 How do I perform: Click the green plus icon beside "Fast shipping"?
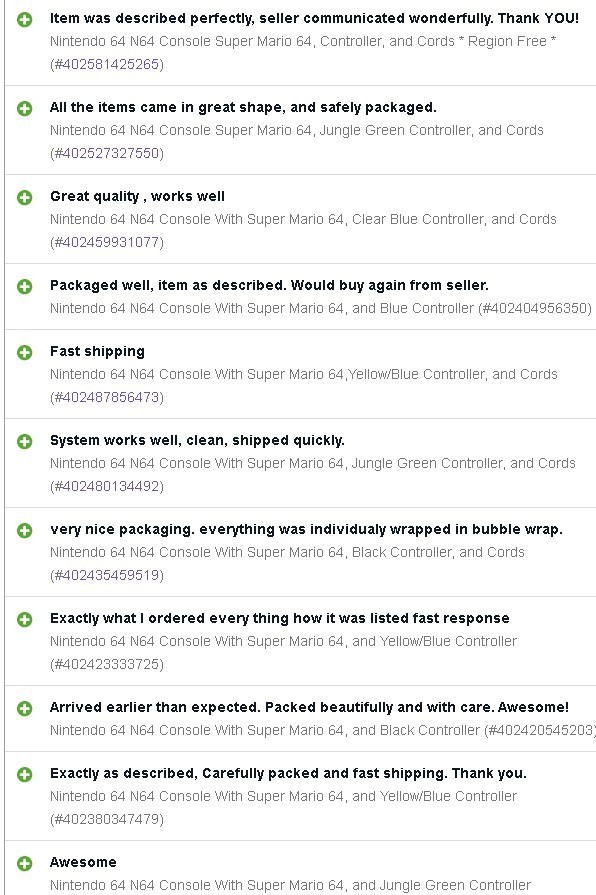click(x=25, y=353)
